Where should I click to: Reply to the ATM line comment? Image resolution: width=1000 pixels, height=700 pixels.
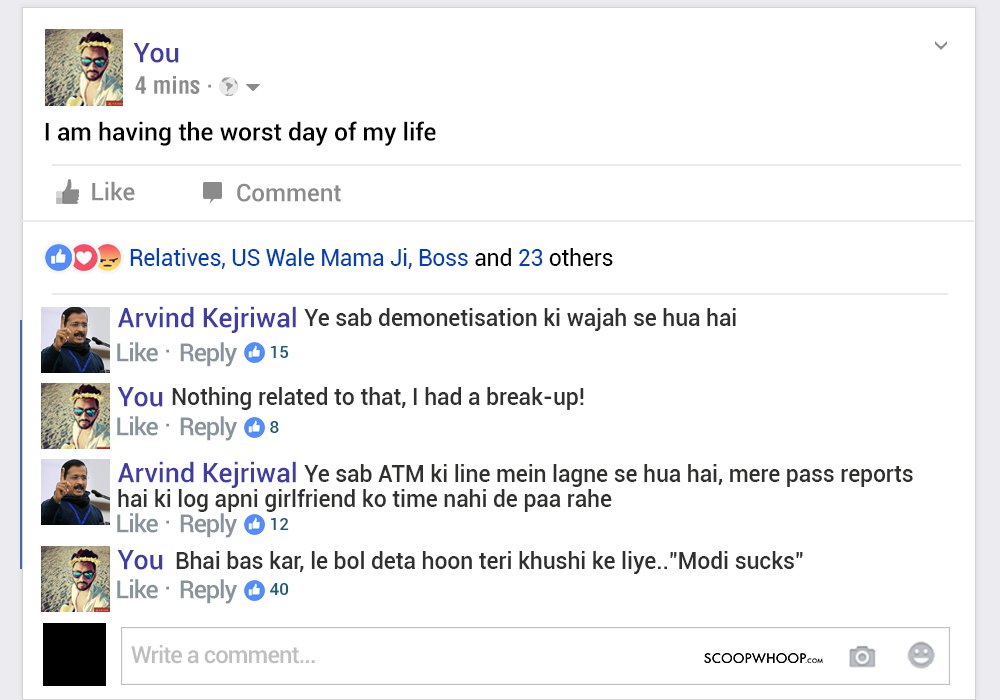(208, 524)
